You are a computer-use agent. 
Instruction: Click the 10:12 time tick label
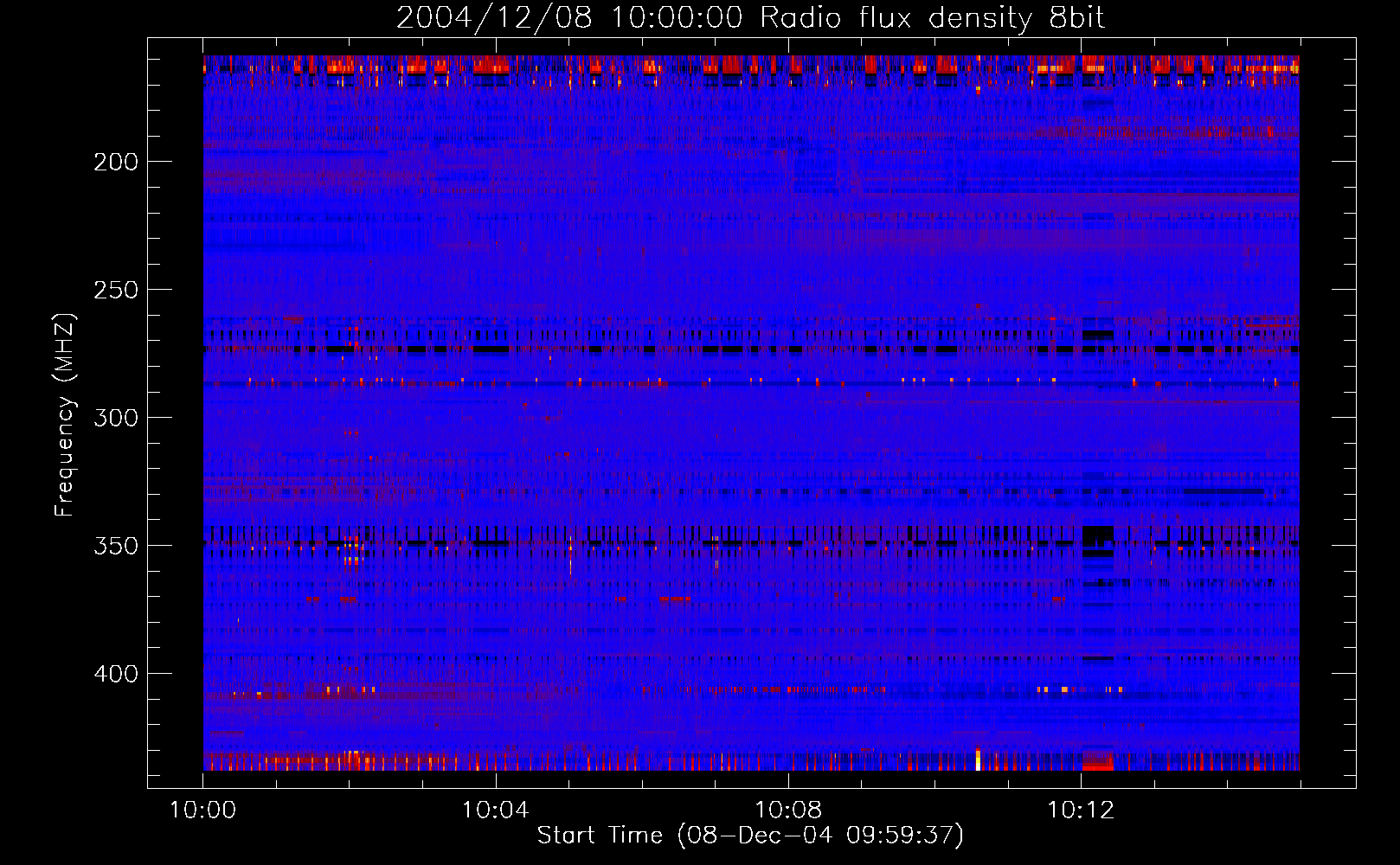(1081, 811)
